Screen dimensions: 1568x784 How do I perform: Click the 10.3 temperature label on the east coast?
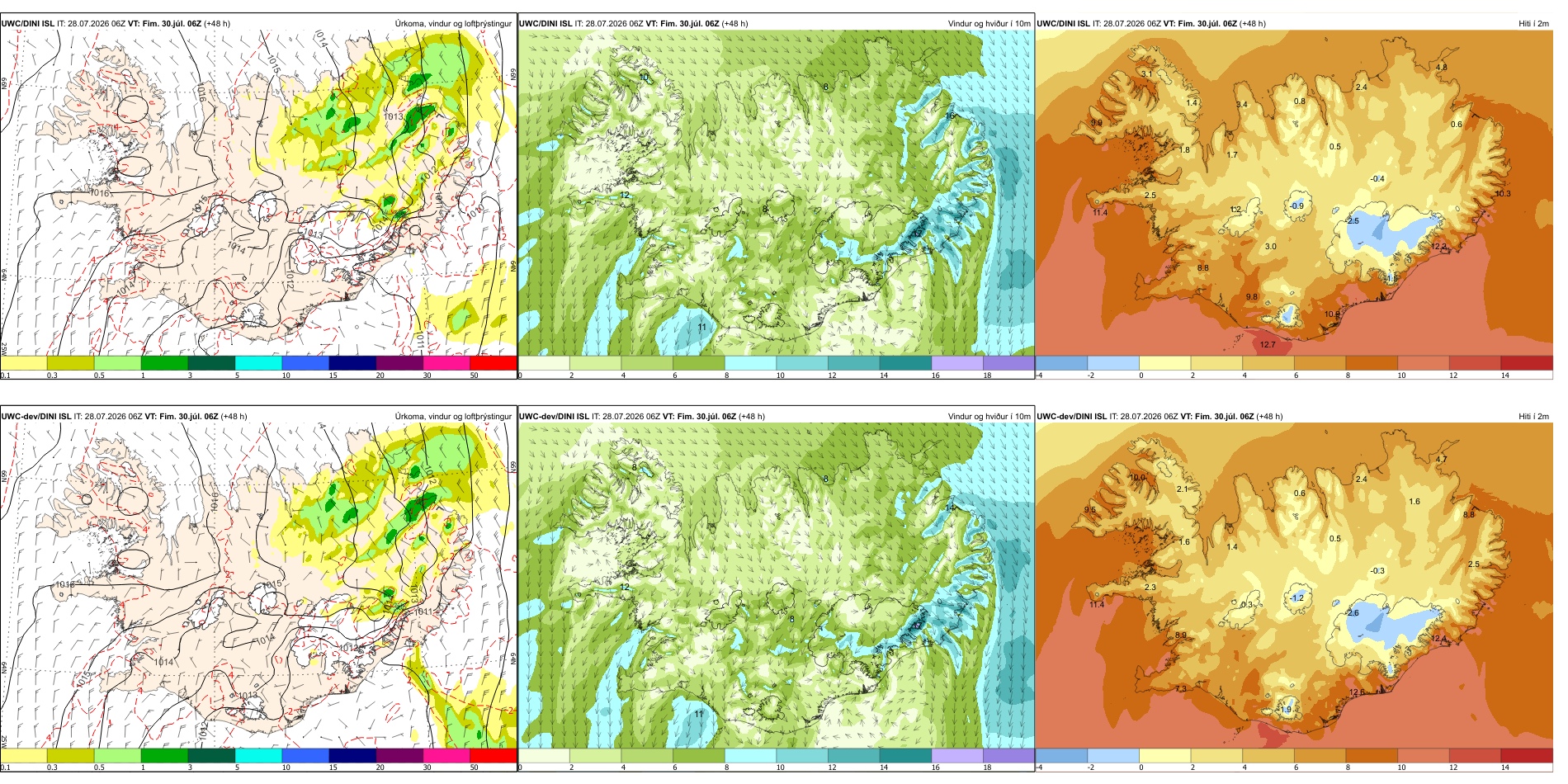tap(1503, 194)
